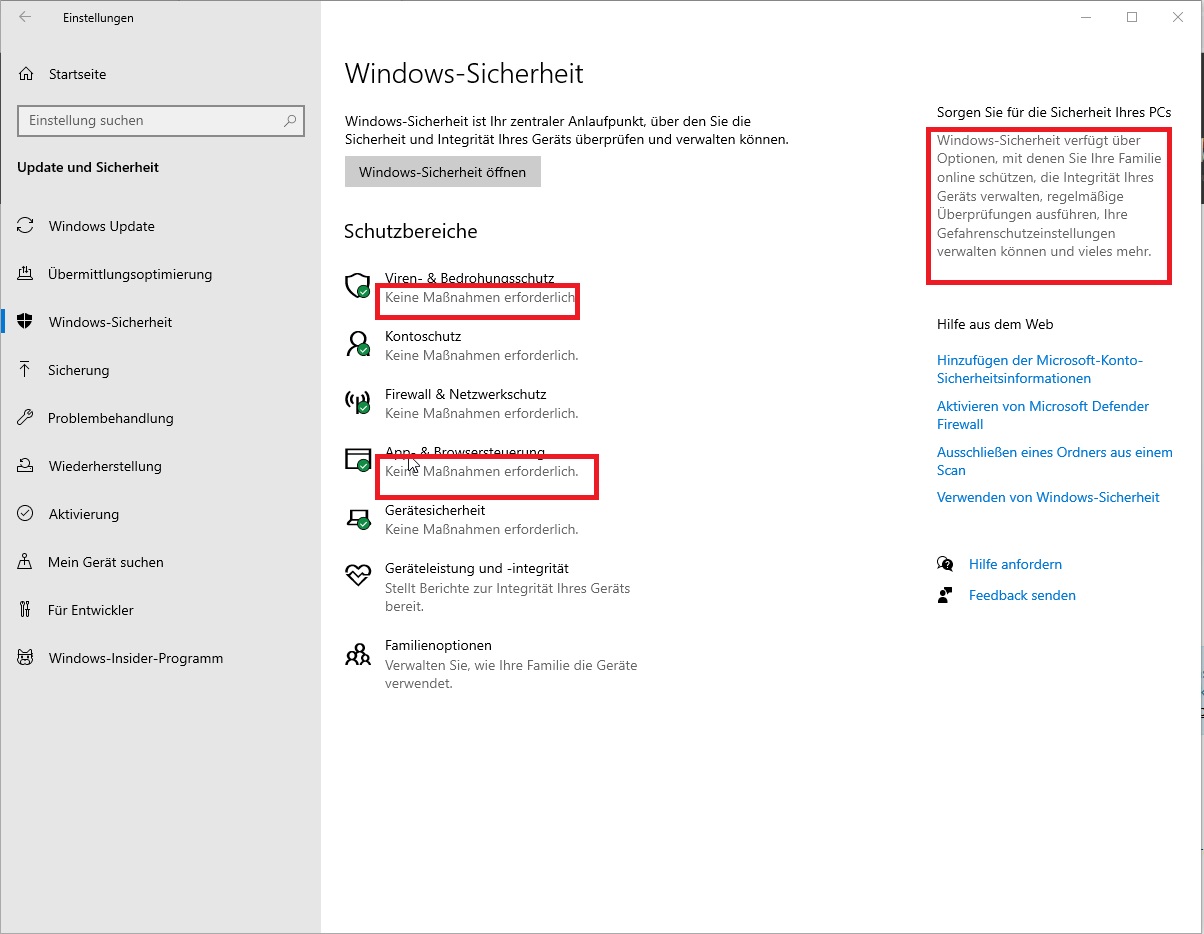Click the Gerätesicherheit laptop icon
Screen dimensions: 1204x934
click(x=358, y=518)
